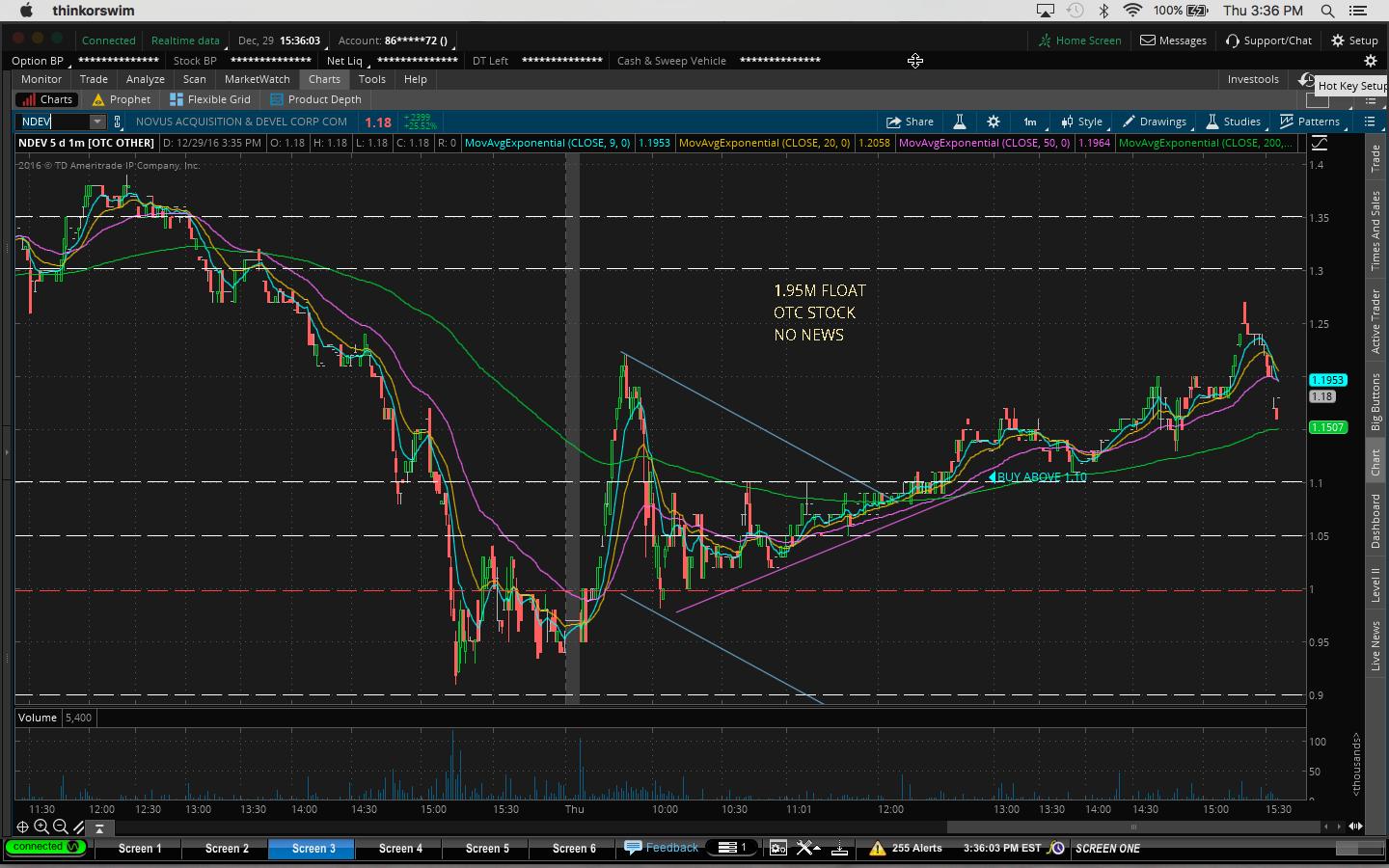Click the download icon in status bar
This screenshot has width=1389, height=868.
pos(840,849)
